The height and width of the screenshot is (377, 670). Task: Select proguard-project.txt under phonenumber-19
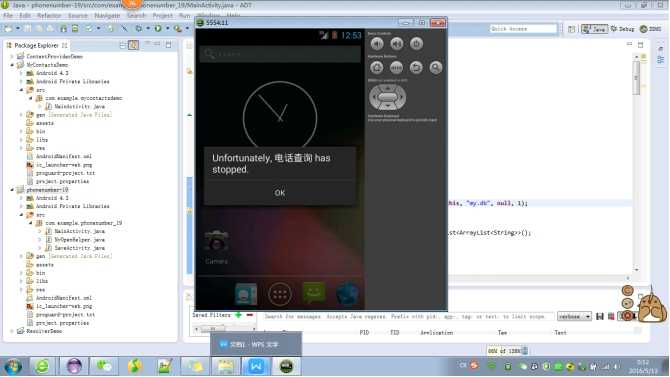point(65,315)
